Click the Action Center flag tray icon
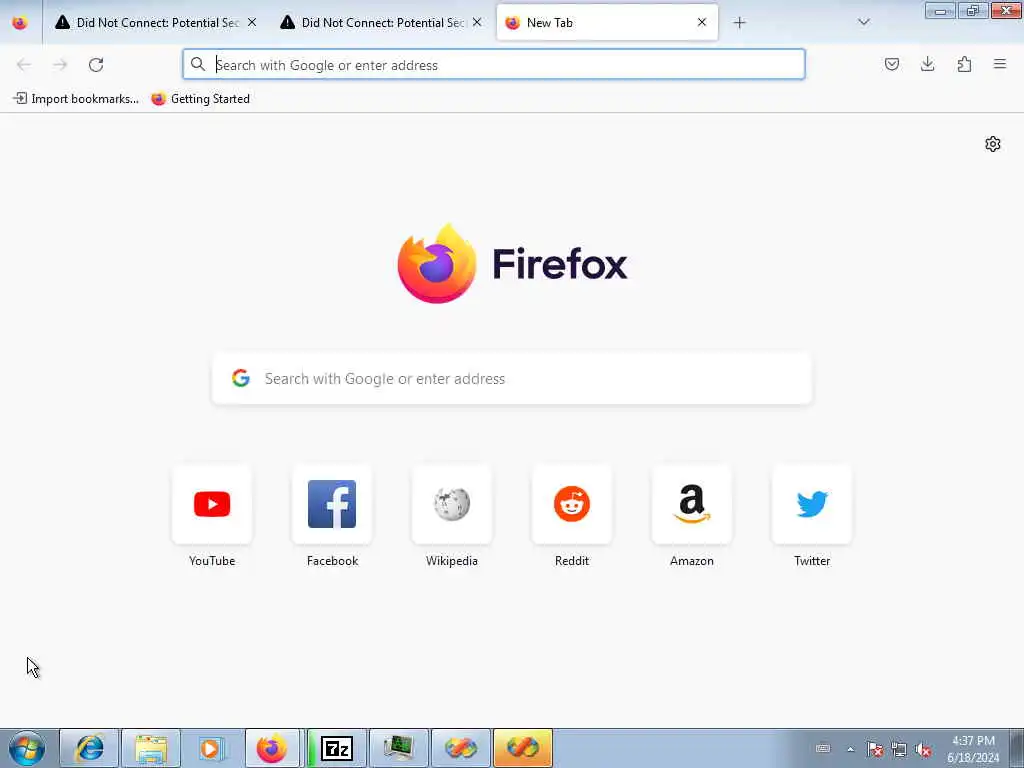 (874, 749)
